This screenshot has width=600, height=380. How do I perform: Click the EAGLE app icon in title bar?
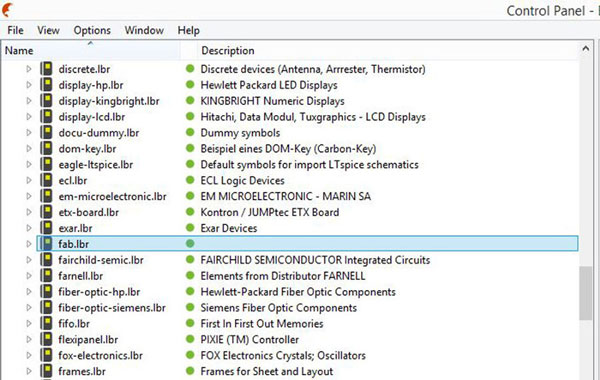click(x=7, y=10)
